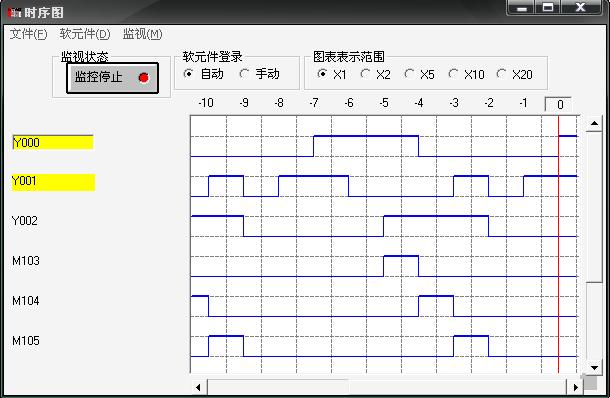The image size is (610, 398).
Task: Click the -5 time axis label
Action: [x=384, y=103]
